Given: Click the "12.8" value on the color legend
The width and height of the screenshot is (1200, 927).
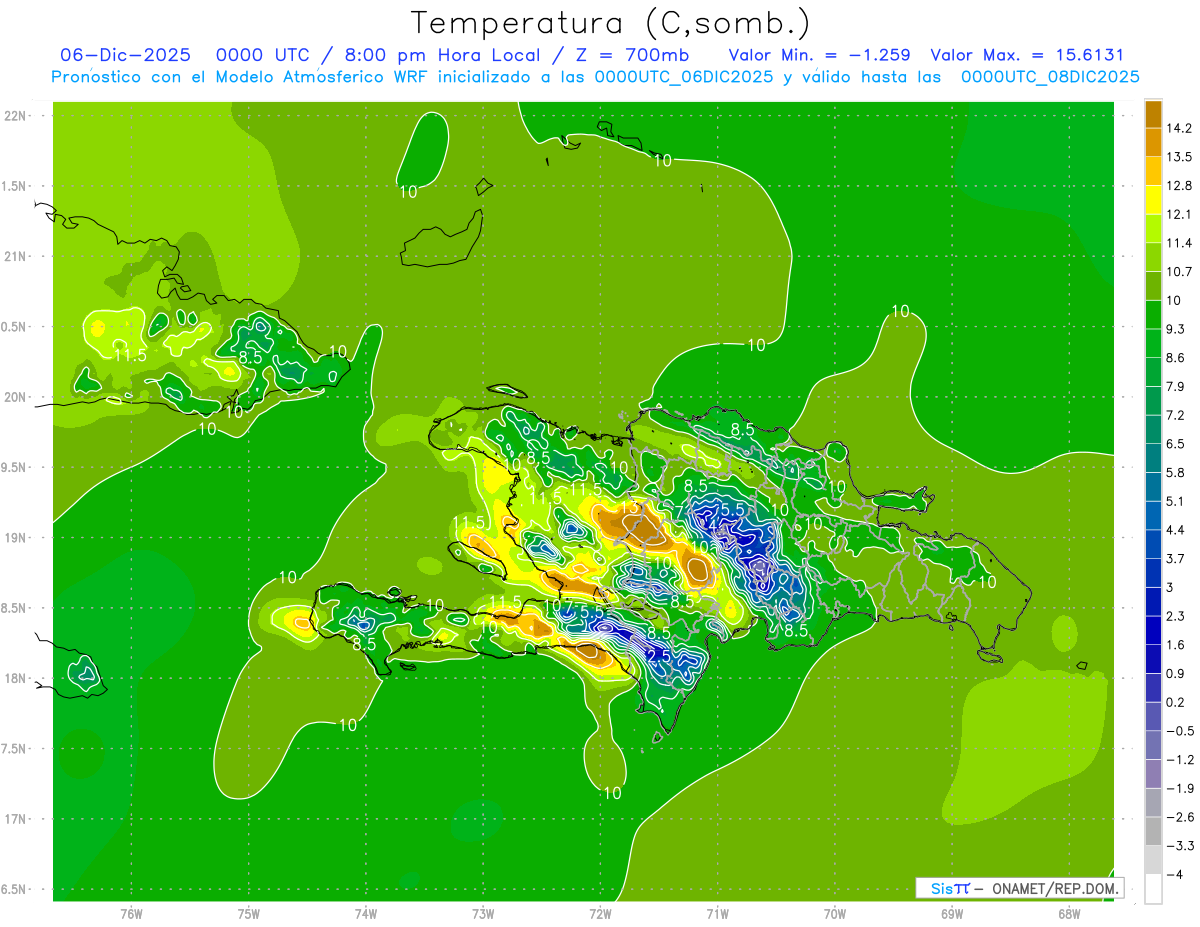Looking at the screenshot, I should point(1179,185).
